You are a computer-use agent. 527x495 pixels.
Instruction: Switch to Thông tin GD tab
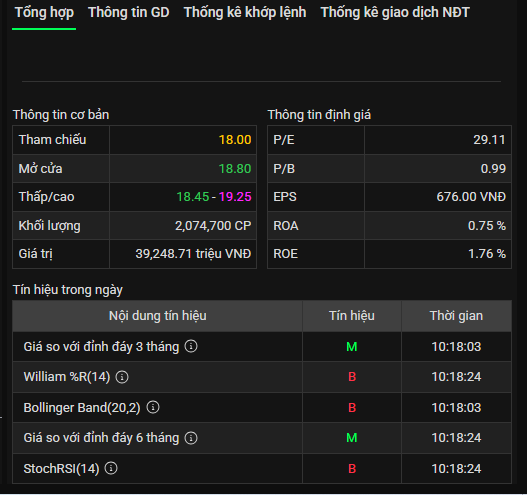(x=129, y=12)
